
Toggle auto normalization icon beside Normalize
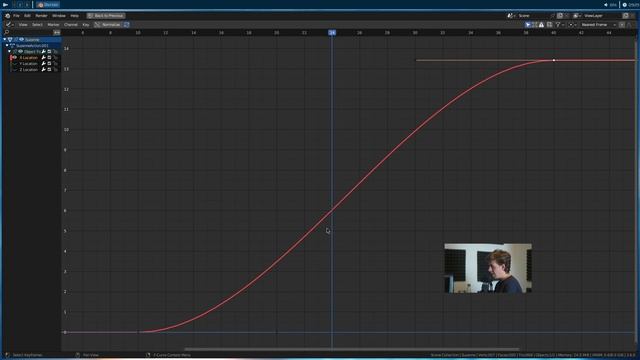(127, 24)
